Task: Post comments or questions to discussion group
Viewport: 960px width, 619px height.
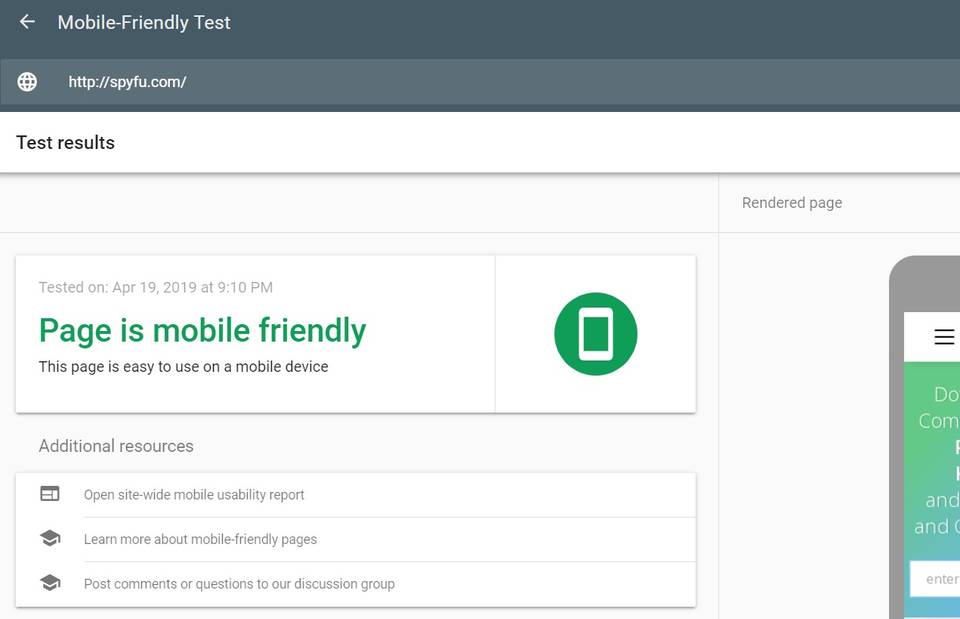Action: (355, 584)
